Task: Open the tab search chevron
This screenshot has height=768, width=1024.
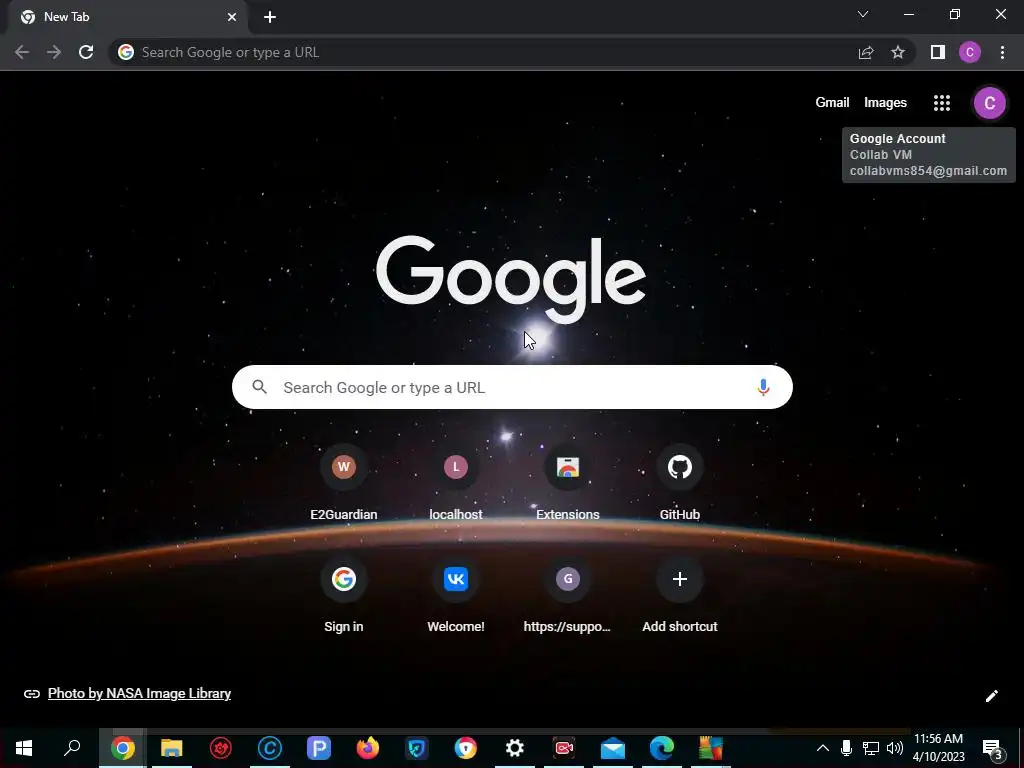Action: click(x=863, y=14)
